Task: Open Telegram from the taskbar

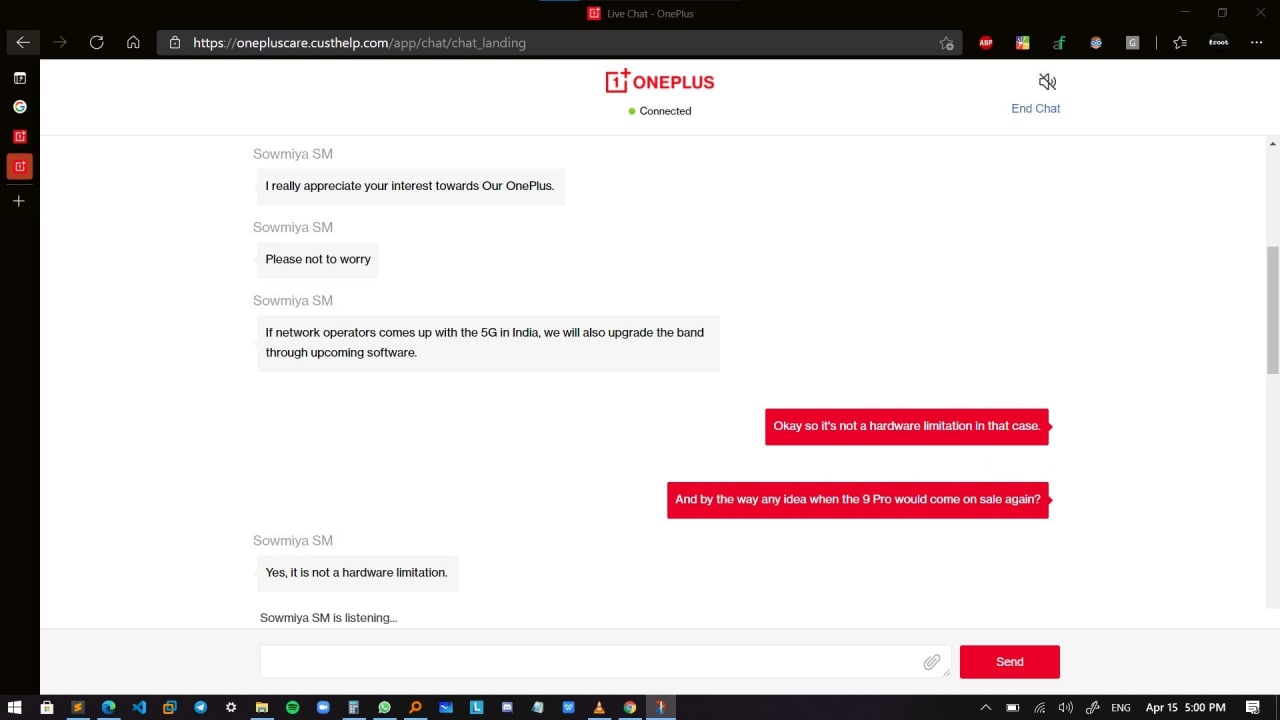Action: (x=200, y=707)
